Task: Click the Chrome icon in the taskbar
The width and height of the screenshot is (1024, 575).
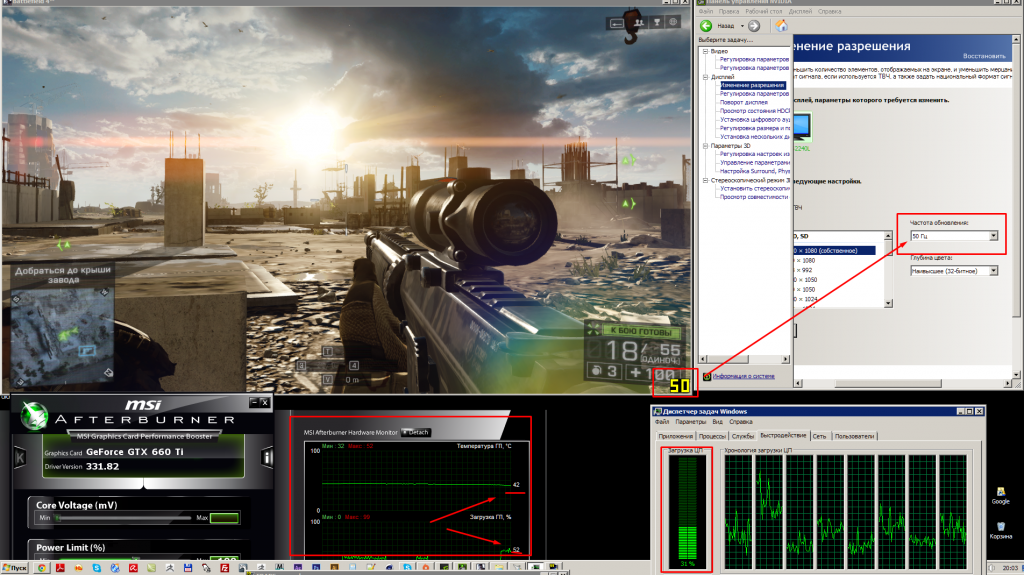Action: [x=41, y=567]
